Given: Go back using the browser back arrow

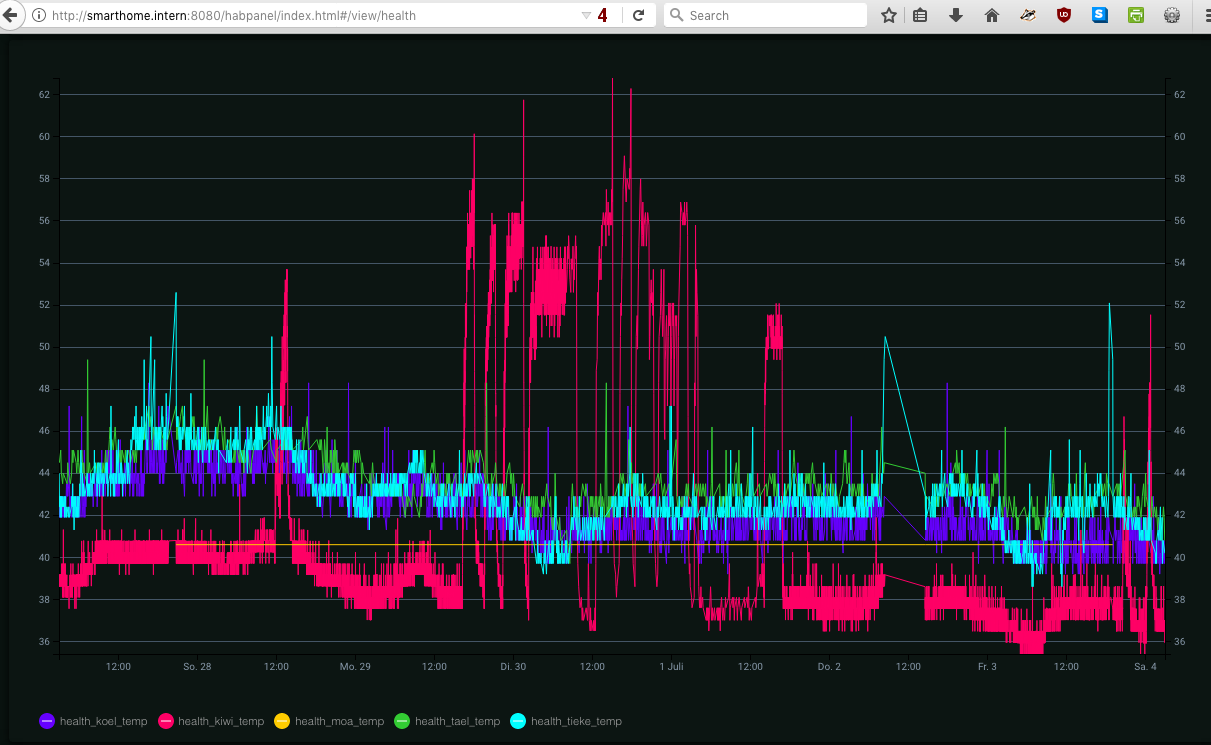Looking at the screenshot, I should (9, 15).
